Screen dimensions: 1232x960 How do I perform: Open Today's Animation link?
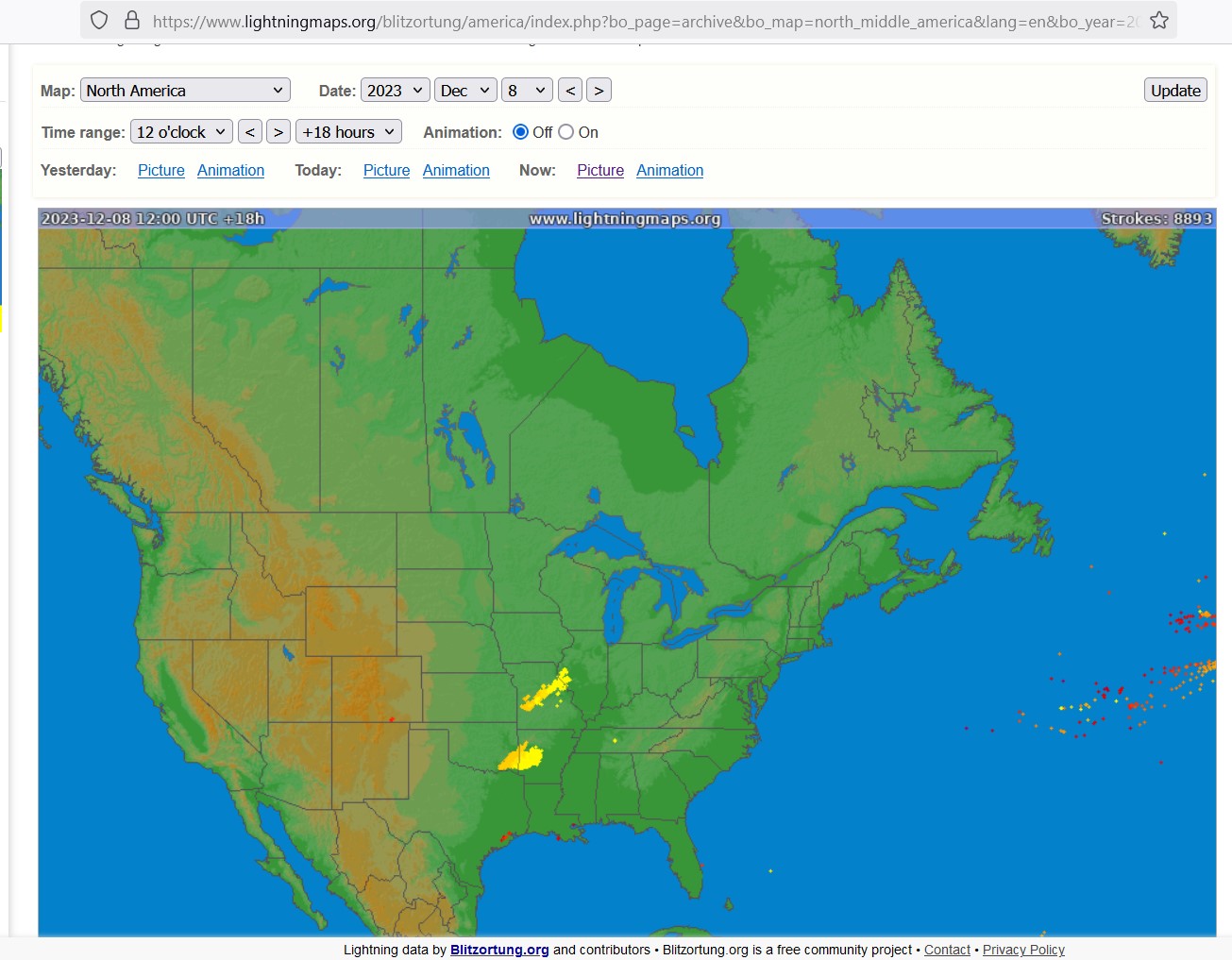pyautogui.click(x=456, y=171)
